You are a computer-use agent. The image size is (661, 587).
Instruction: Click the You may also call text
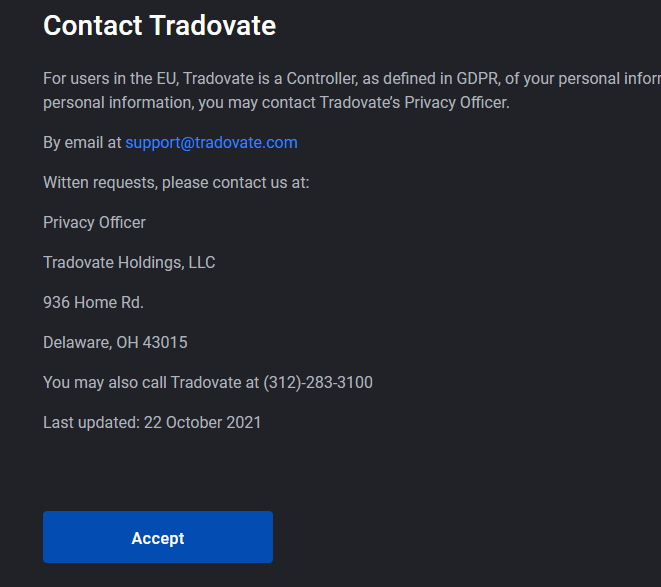(x=105, y=382)
